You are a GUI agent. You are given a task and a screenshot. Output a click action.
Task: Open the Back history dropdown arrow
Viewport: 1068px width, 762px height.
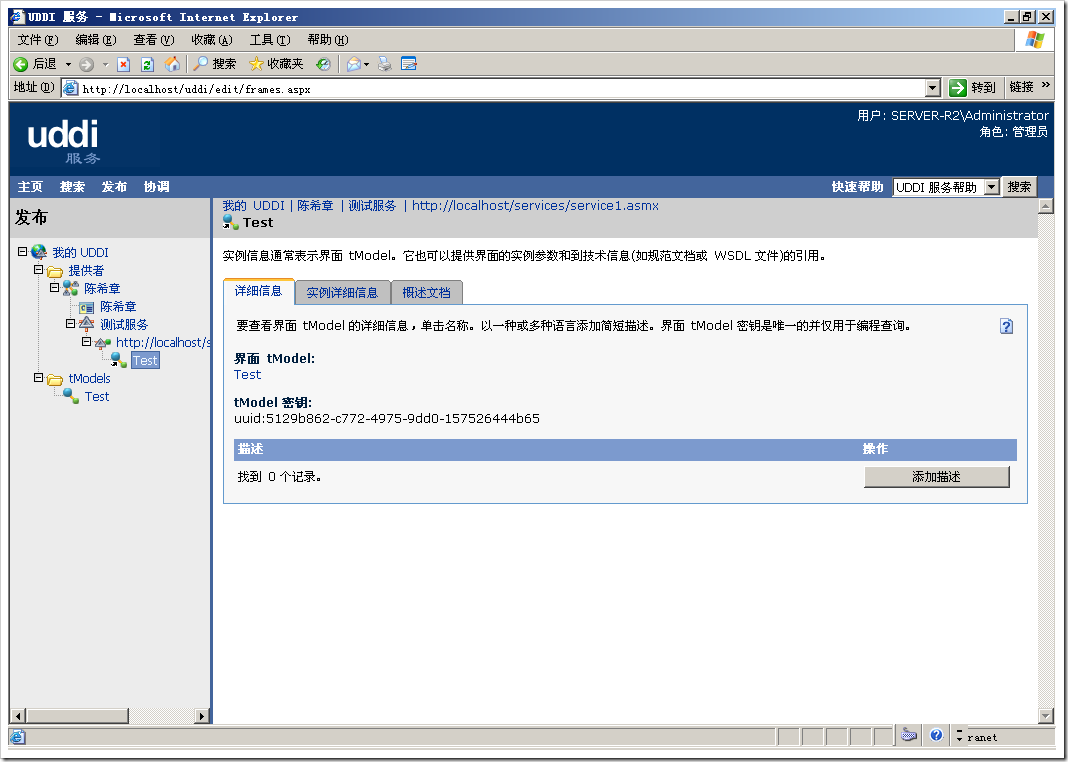68,64
